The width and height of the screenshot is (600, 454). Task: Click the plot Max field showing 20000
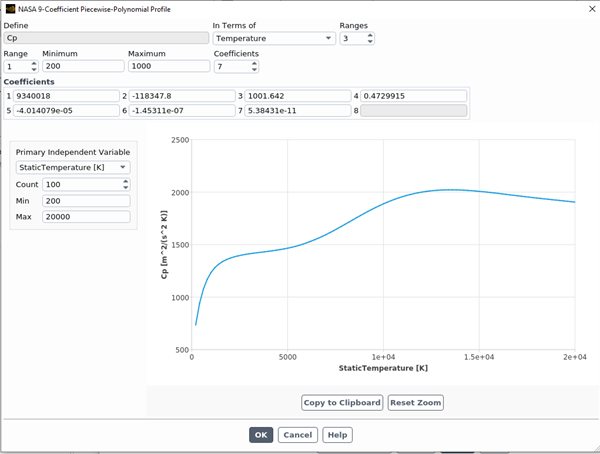[85, 218]
